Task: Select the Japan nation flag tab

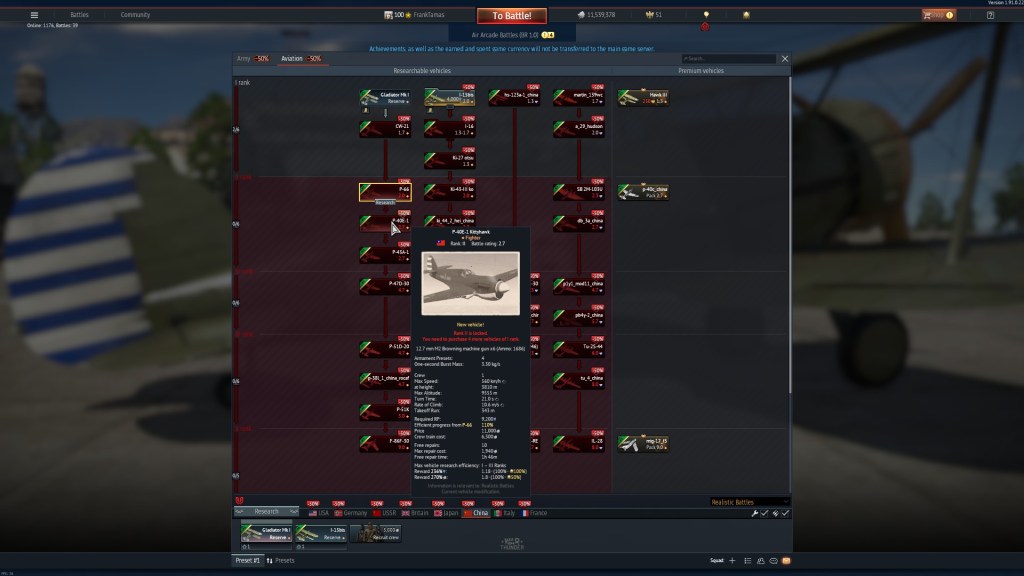Action: [445, 512]
